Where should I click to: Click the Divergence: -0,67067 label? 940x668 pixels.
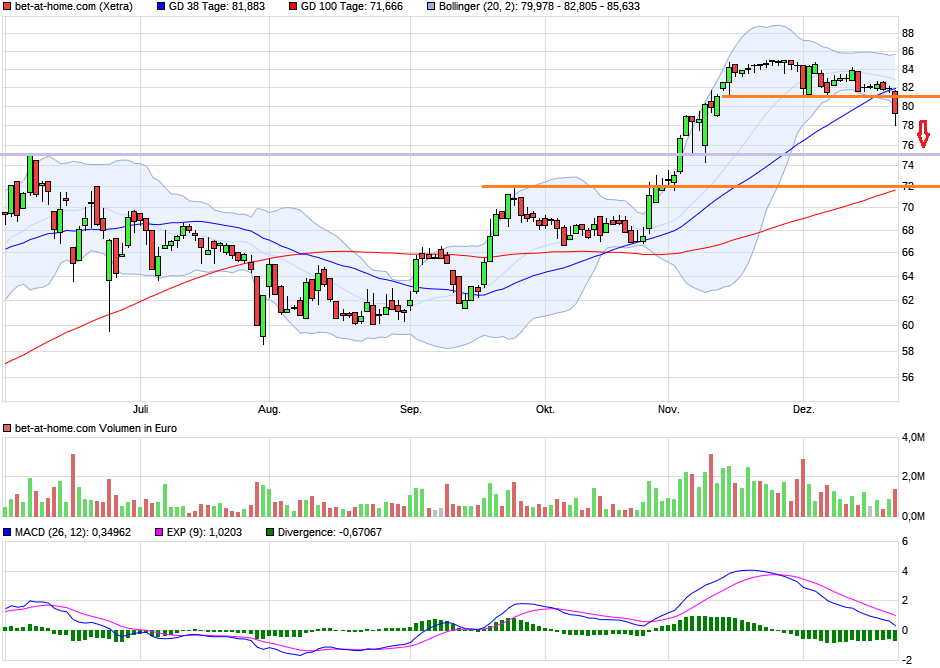tap(330, 533)
